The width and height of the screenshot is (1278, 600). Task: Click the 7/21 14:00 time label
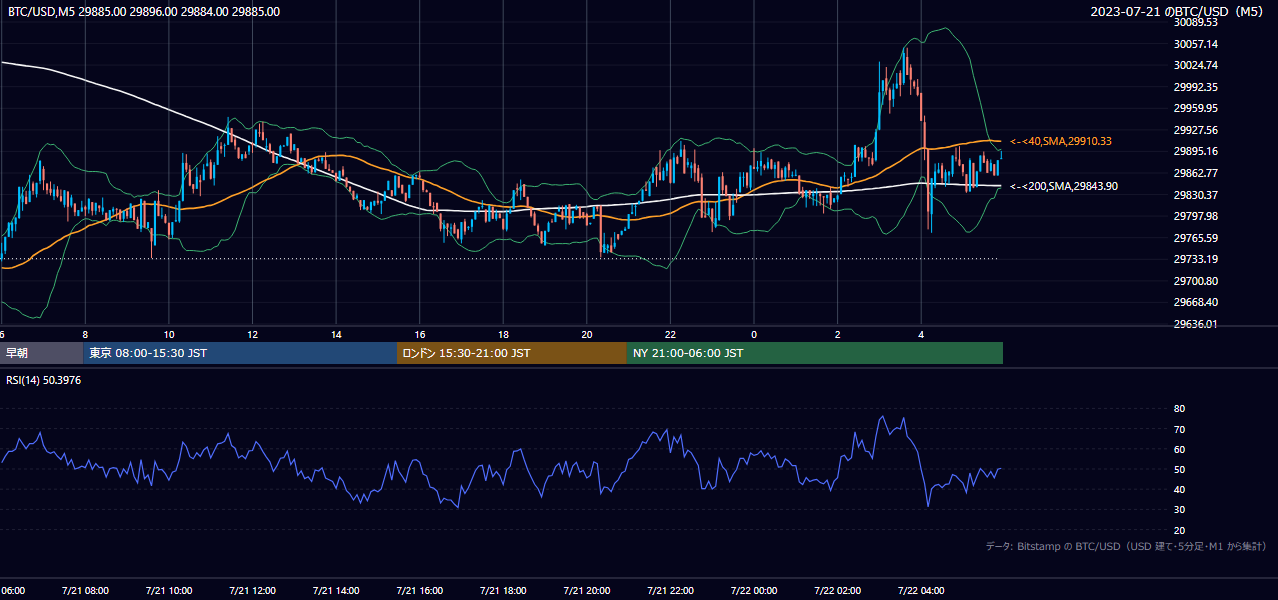336,590
